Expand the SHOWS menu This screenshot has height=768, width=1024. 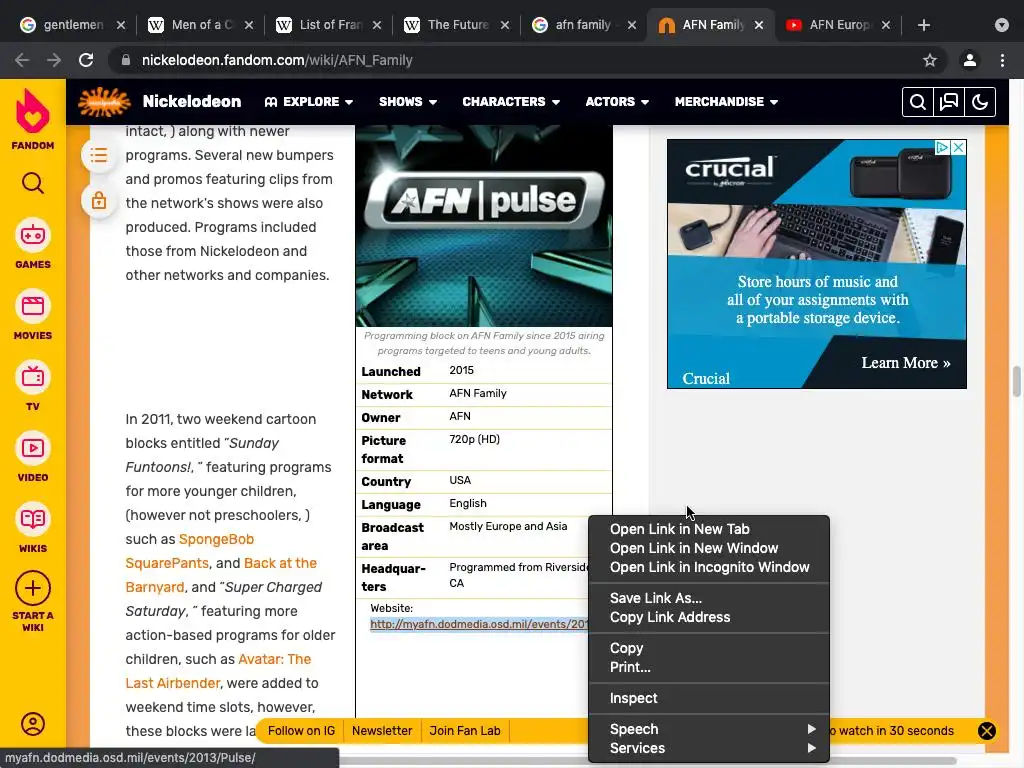[408, 102]
